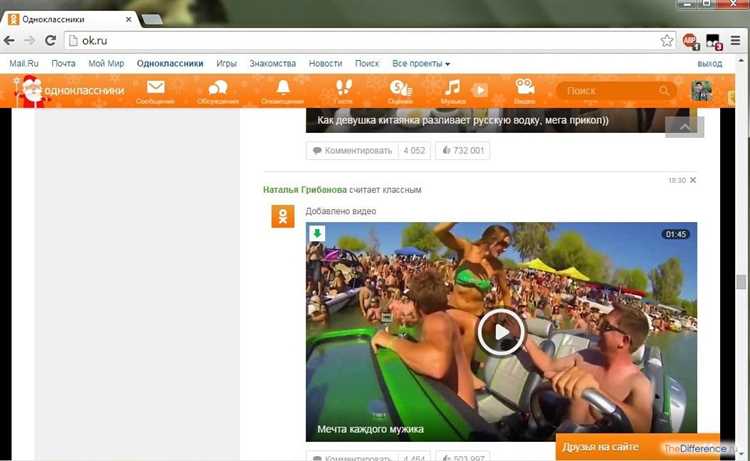Open Музыка note icon
Viewport: 750px width, 461px height.
(x=453, y=89)
